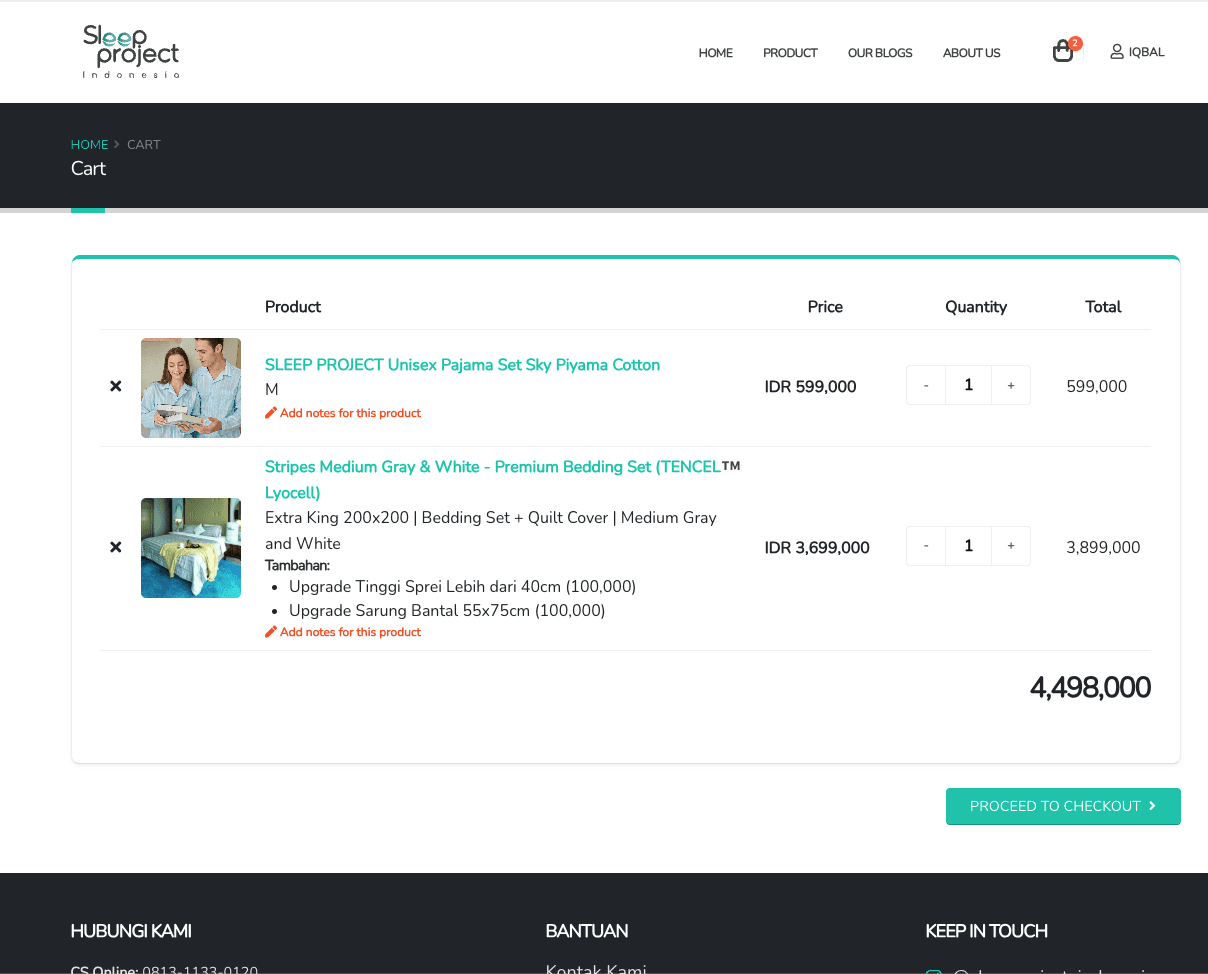The image size is (1208, 974).
Task: Go to the HOME menu item
Action: pyautogui.click(x=716, y=53)
